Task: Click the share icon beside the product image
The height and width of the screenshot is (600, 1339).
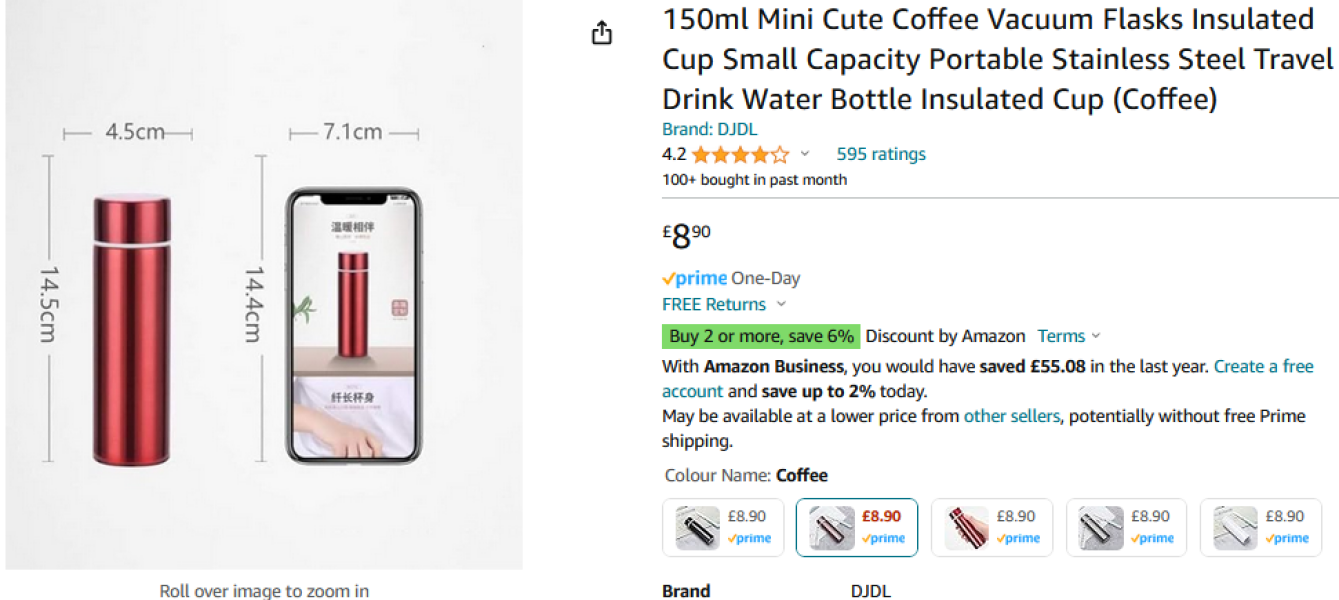Action: click(x=601, y=33)
